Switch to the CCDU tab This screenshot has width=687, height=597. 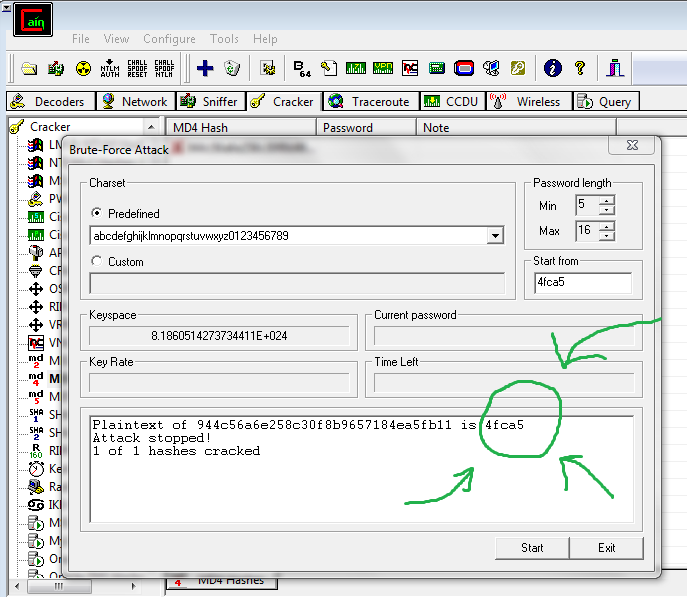click(x=452, y=102)
